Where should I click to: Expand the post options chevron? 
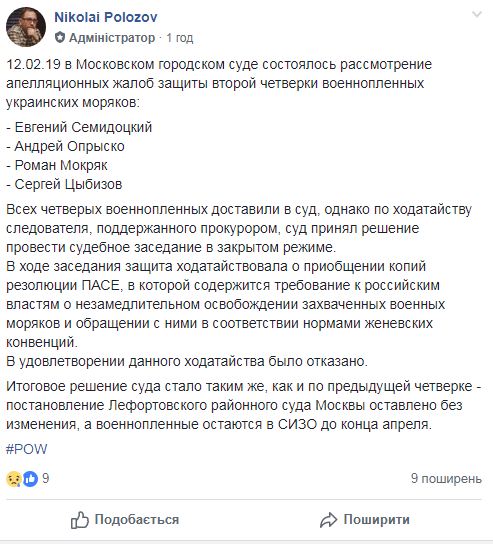click(x=477, y=15)
